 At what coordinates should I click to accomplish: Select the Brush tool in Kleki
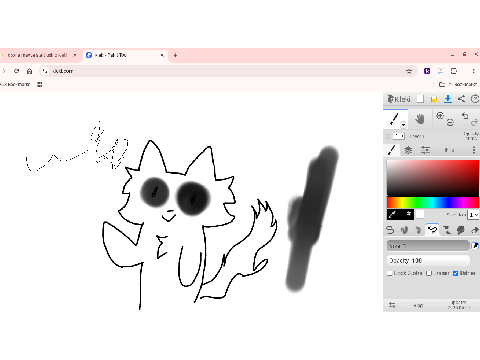[x=394, y=119]
